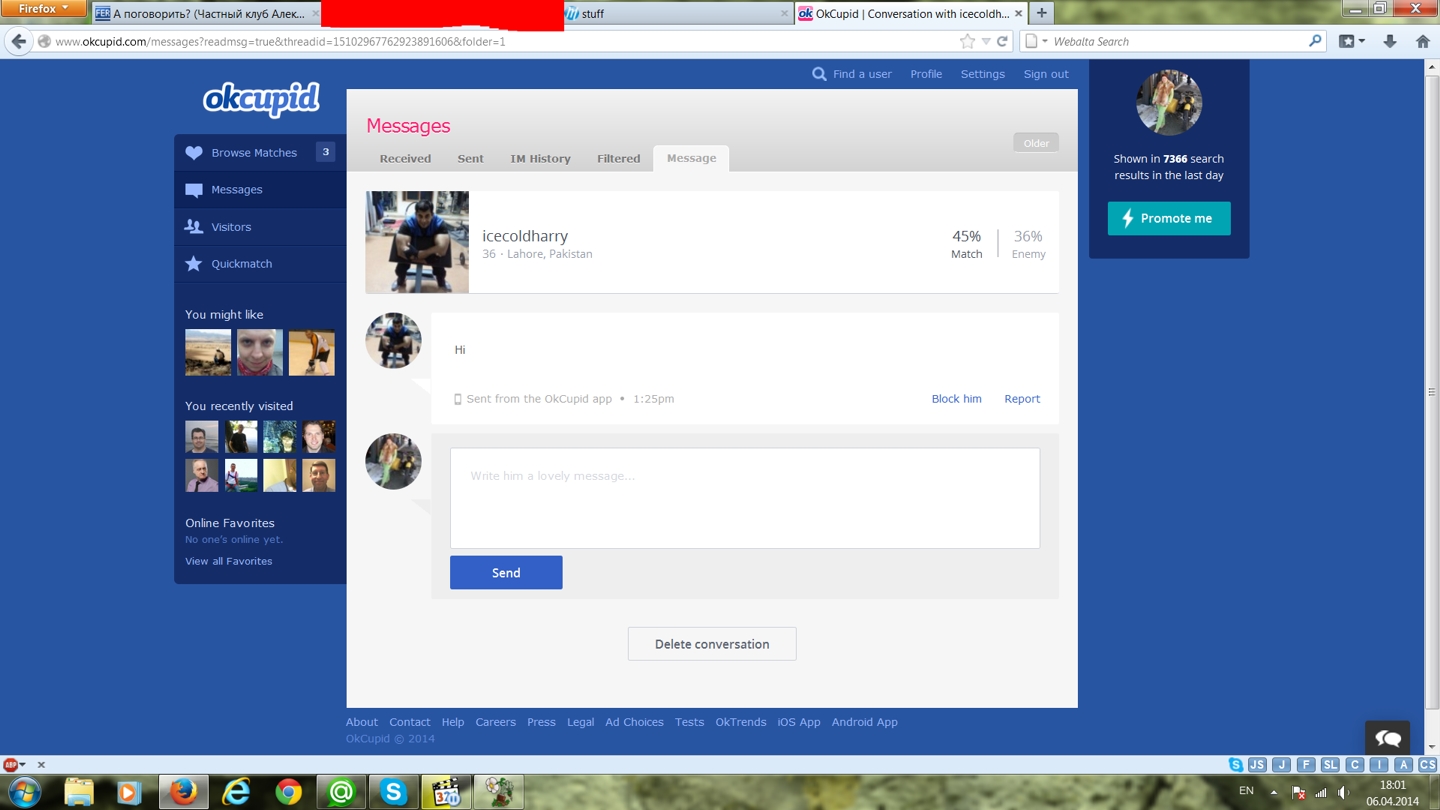This screenshot has width=1440, height=810.
Task: Click the search magnifier in Webalta Search box
Action: [x=1315, y=41]
